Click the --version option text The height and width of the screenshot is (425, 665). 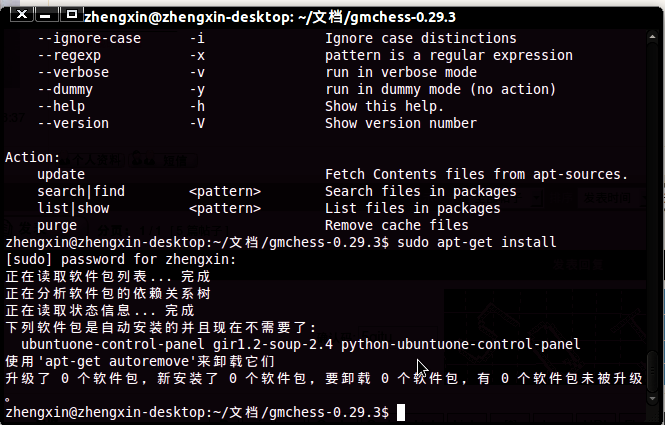73,123
